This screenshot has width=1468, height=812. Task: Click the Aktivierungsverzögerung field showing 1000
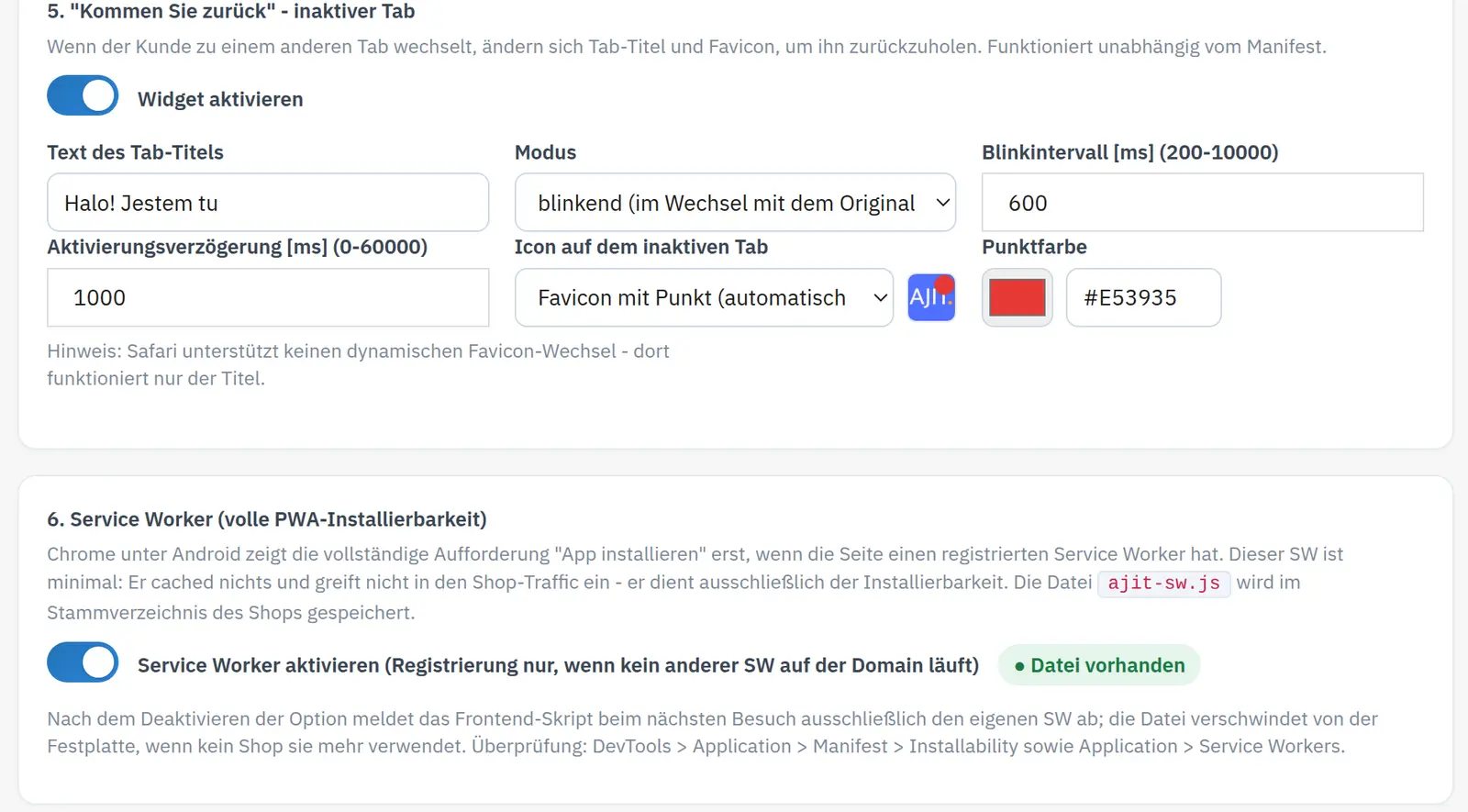point(268,297)
